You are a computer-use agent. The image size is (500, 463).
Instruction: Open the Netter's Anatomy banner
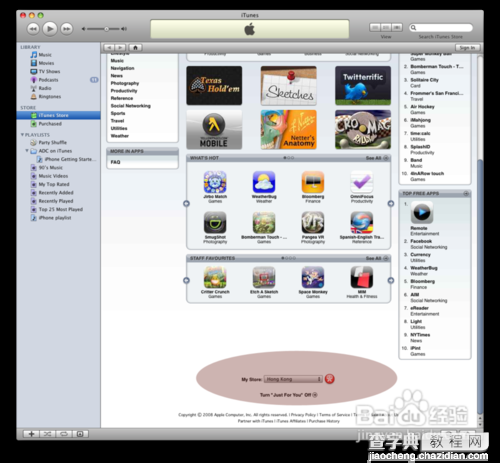pos(289,130)
